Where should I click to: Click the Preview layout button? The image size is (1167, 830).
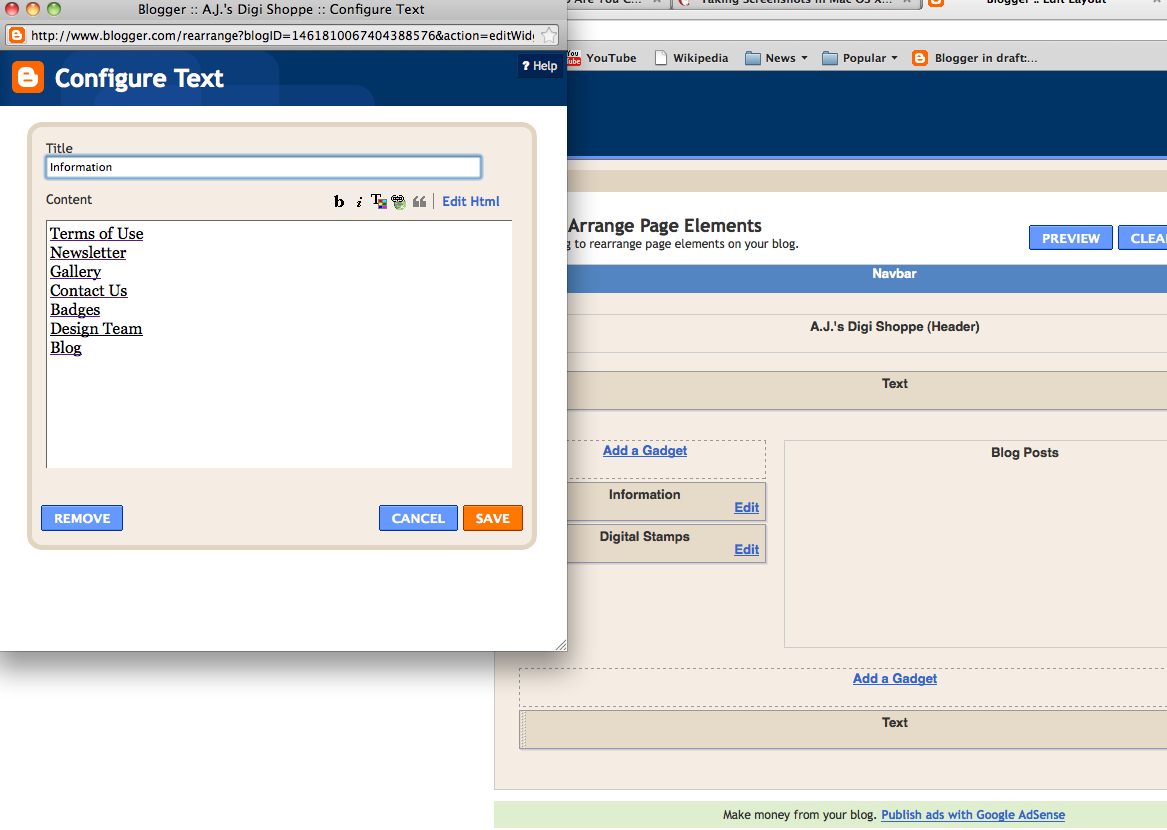click(x=1070, y=238)
